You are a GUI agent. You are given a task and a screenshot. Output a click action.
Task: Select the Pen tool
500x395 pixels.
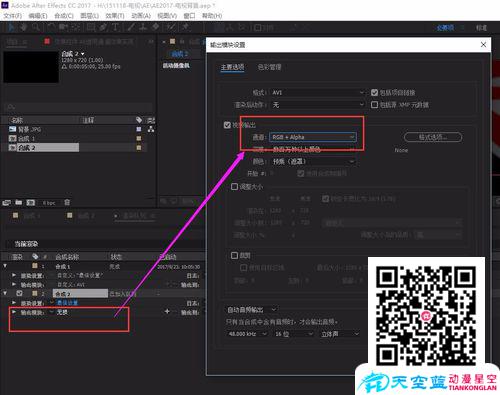coord(103,27)
